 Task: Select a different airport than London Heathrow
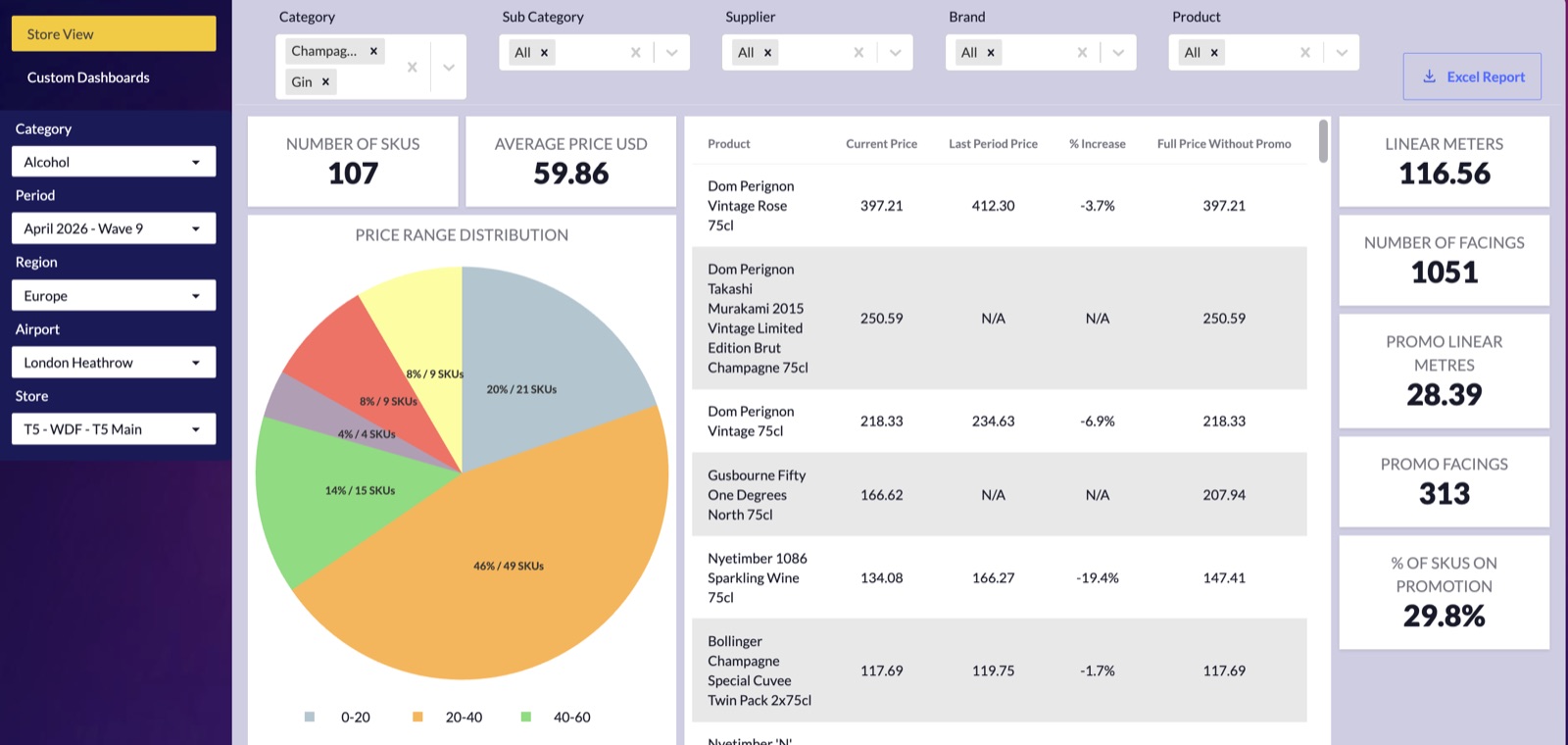pos(114,363)
